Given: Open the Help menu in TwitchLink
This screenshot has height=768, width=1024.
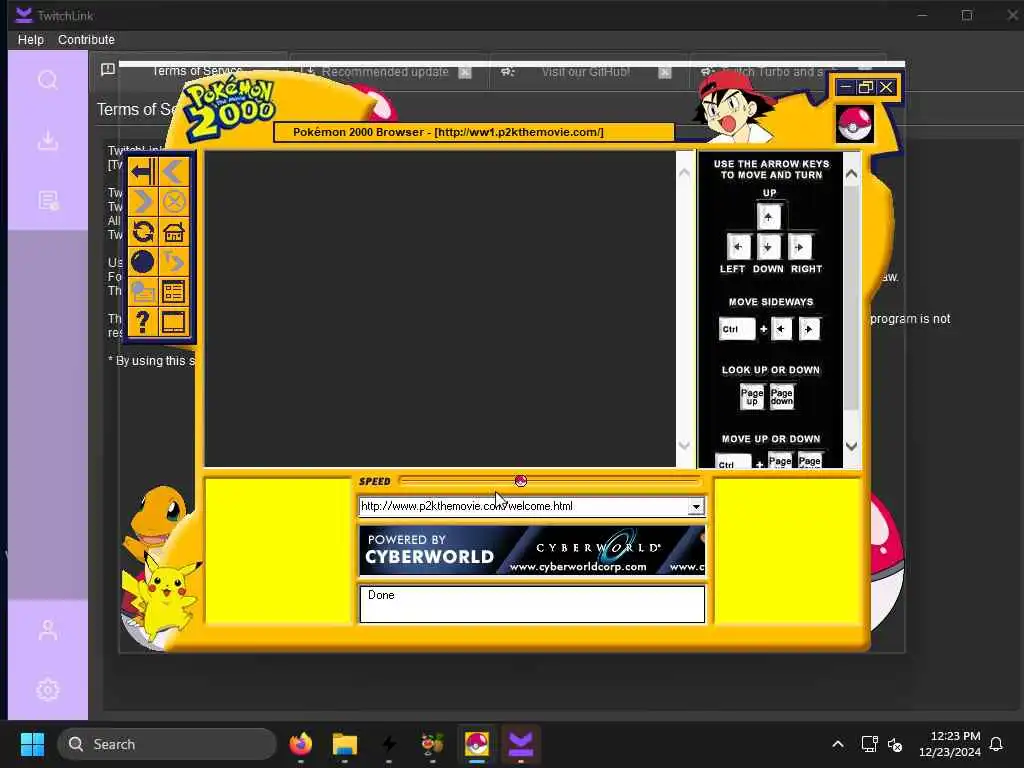Looking at the screenshot, I should [31, 40].
